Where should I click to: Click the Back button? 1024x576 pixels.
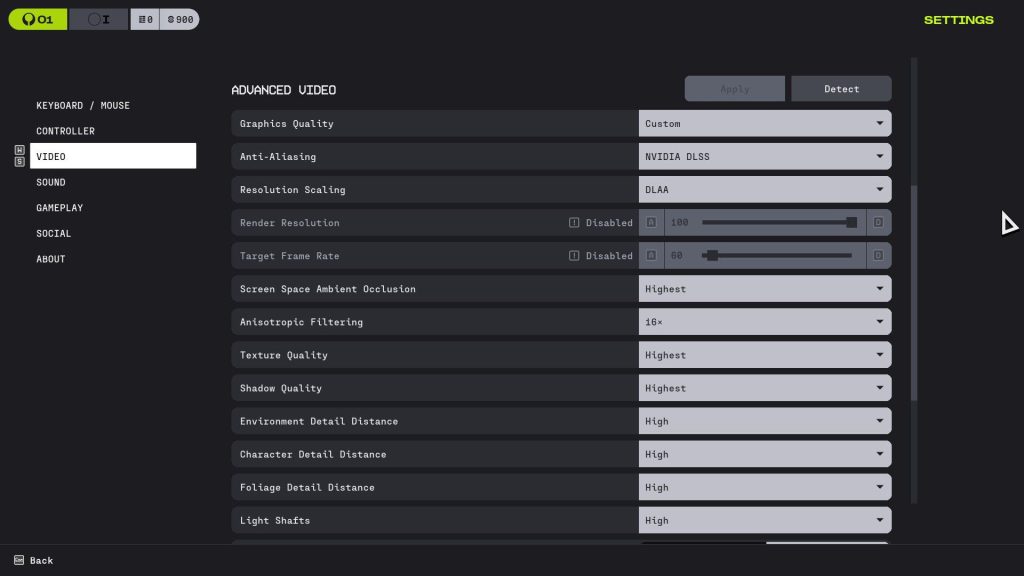pos(41,560)
